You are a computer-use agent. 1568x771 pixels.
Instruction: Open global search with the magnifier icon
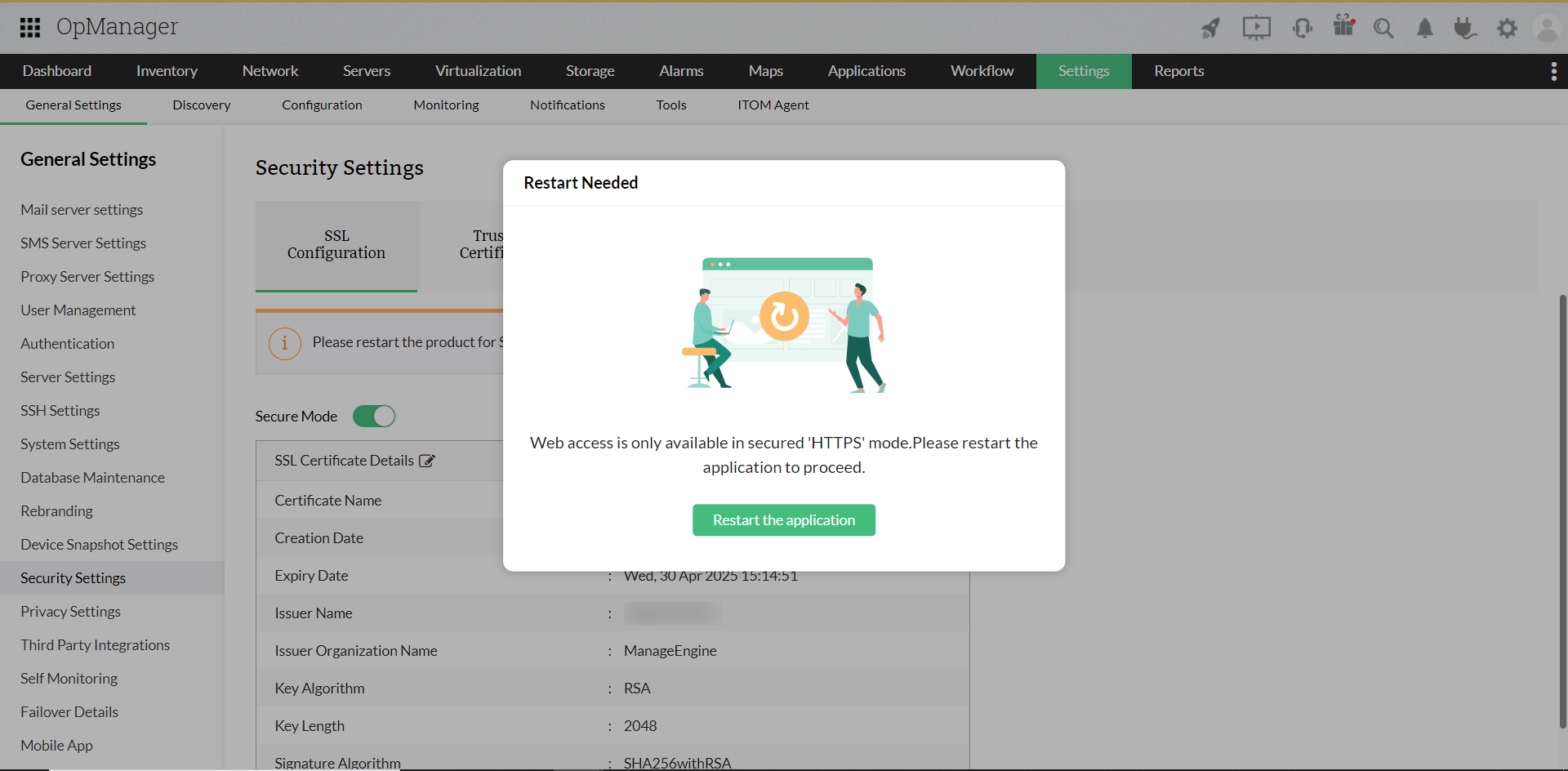click(1383, 27)
